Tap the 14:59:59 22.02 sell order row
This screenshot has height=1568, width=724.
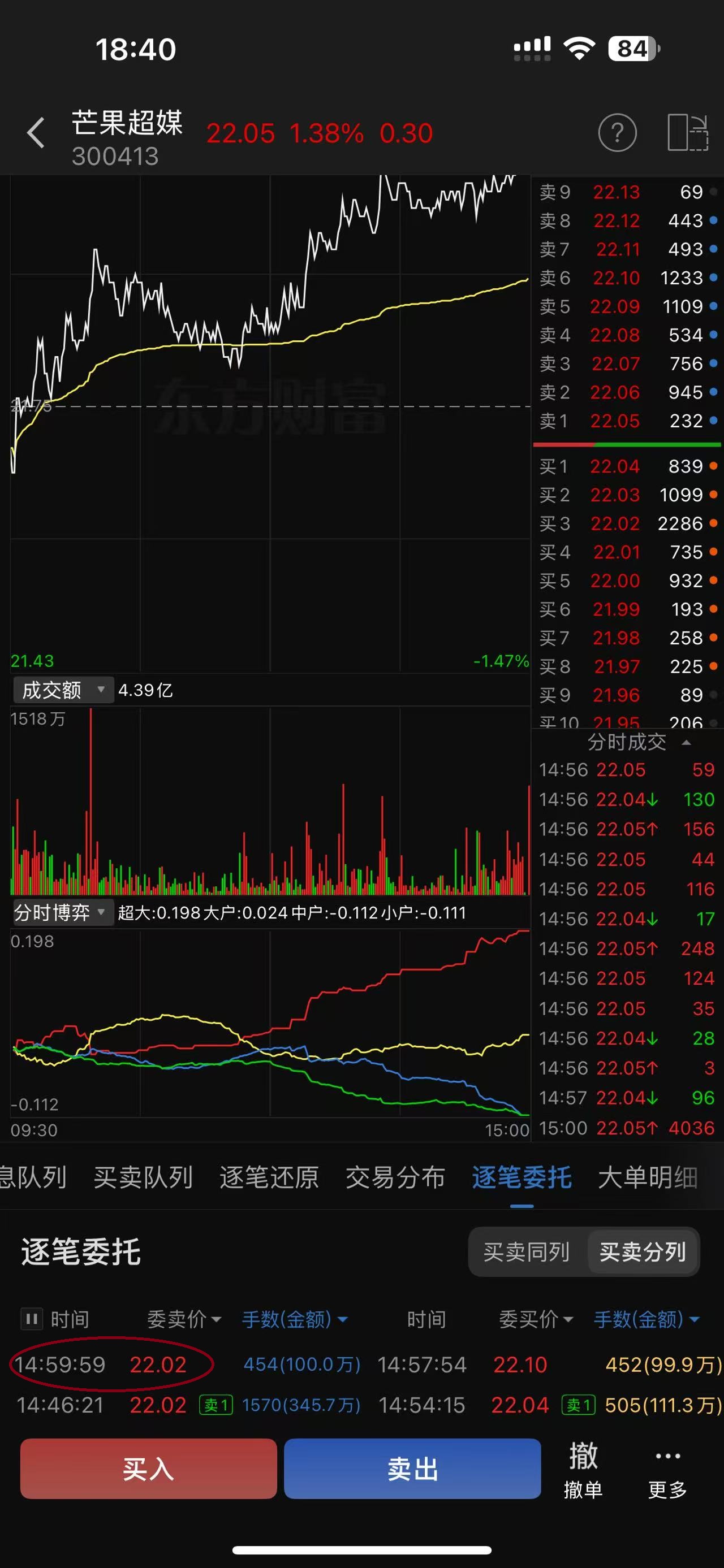[x=188, y=1365]
